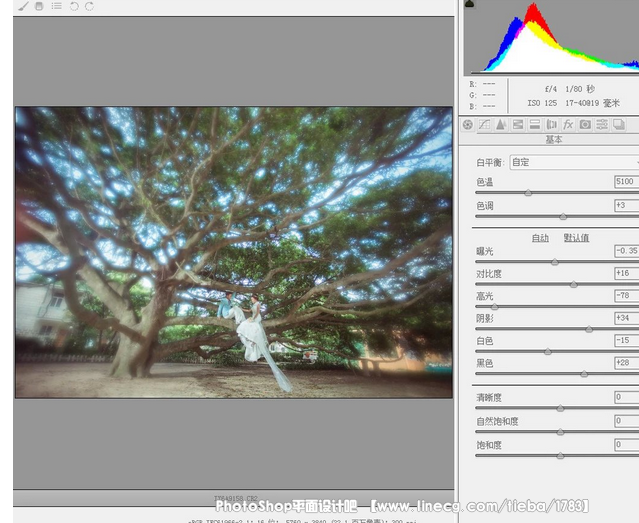Click the 清晰度 value field

pos(626,397)
